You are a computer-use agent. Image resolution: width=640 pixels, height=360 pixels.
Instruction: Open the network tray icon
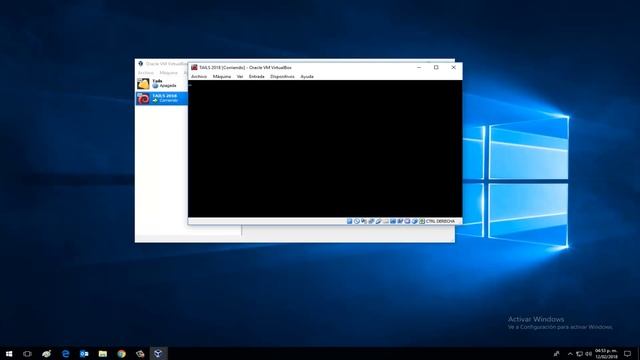click(x=579, y=353)
